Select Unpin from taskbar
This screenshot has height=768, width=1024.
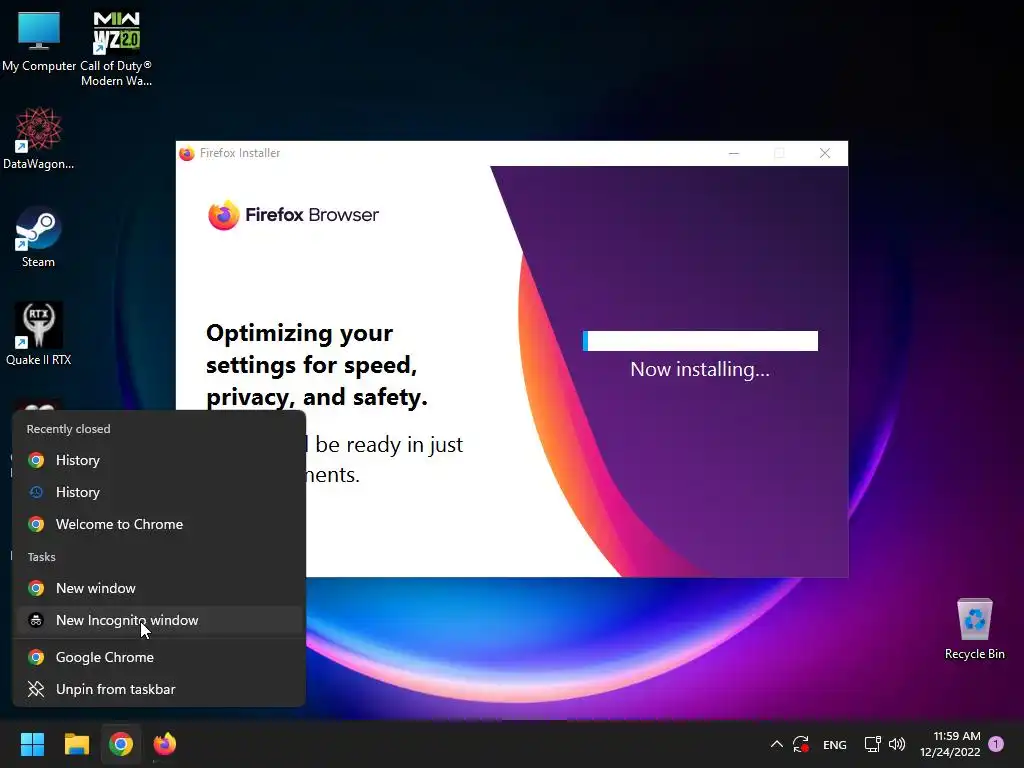[159, 690]
